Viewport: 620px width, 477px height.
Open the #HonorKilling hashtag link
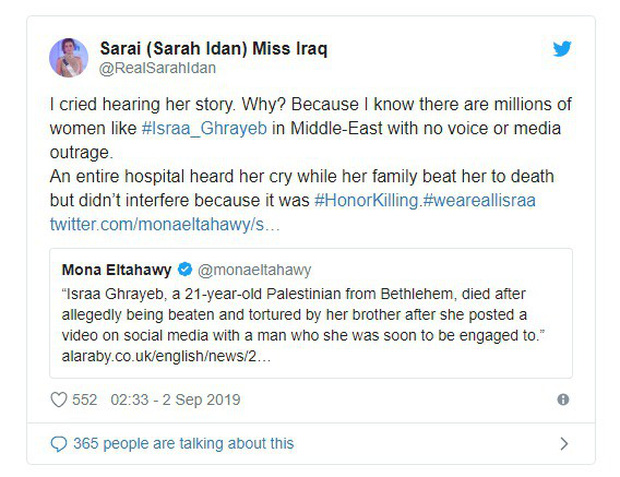pyautogui.click(x=368, y=200)
